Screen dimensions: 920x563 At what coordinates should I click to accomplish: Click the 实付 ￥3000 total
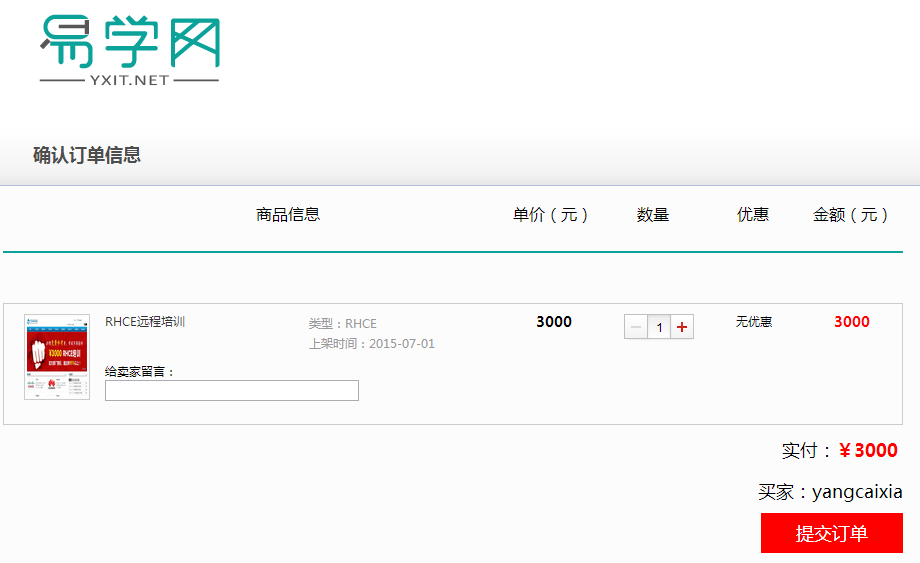[840, 451]
